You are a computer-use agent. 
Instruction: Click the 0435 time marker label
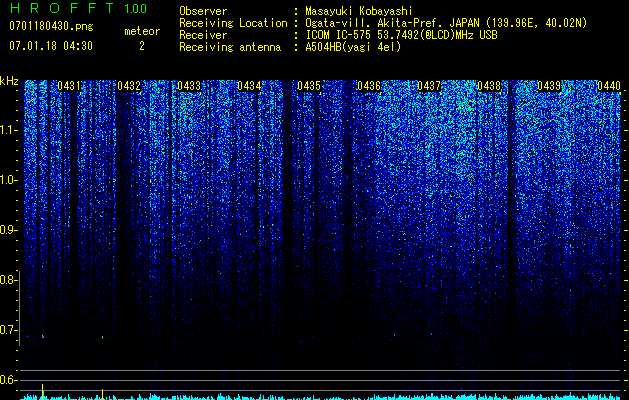pyautogui.click(x=308, y=86)
